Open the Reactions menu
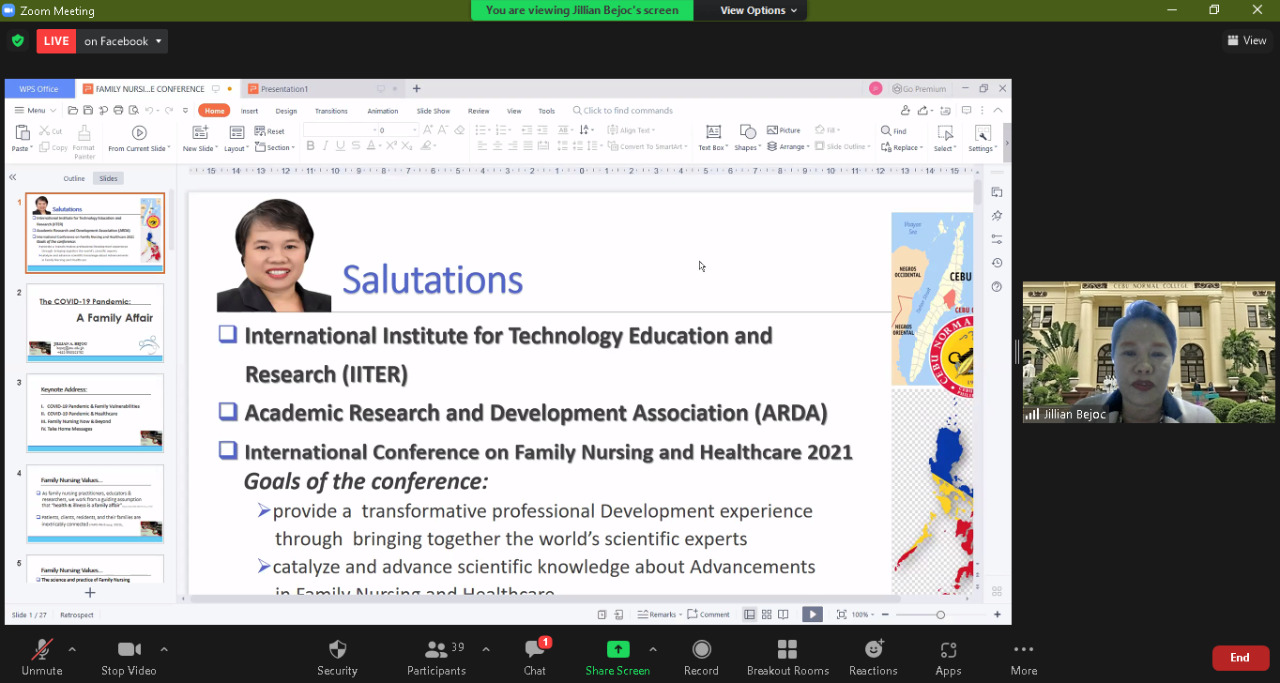This screenshot has height=683, width=1280. tap(873, 658)
